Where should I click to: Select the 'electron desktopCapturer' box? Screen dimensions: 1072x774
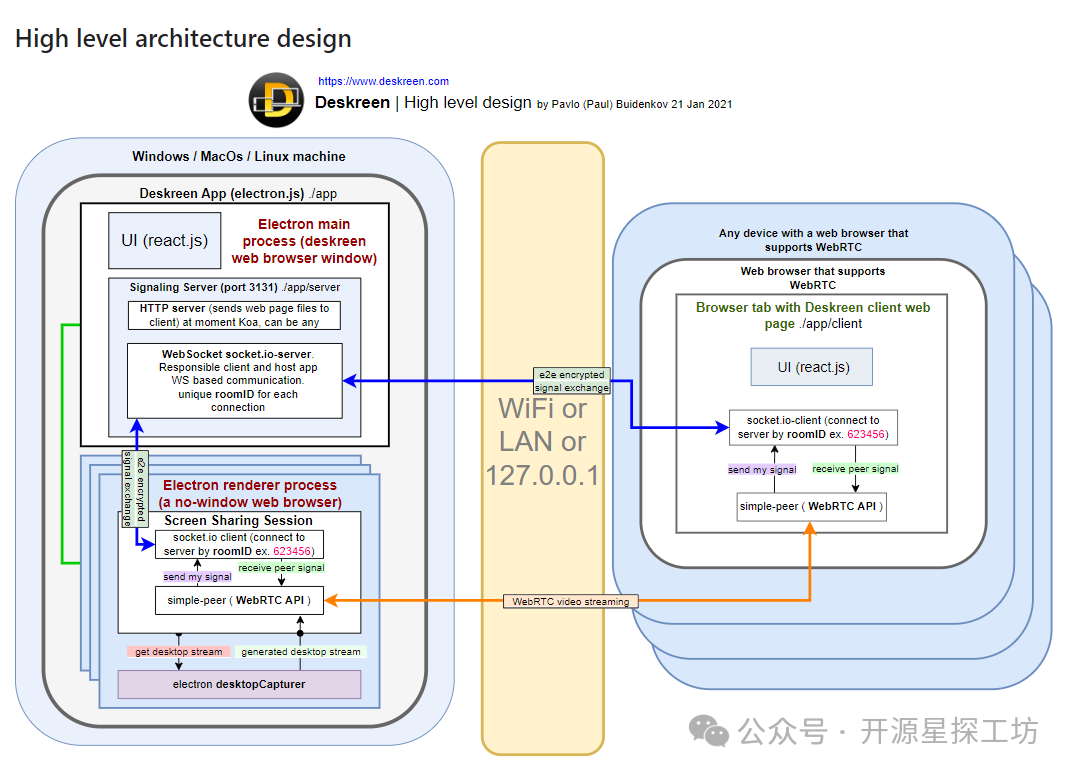tap(239, 684)
